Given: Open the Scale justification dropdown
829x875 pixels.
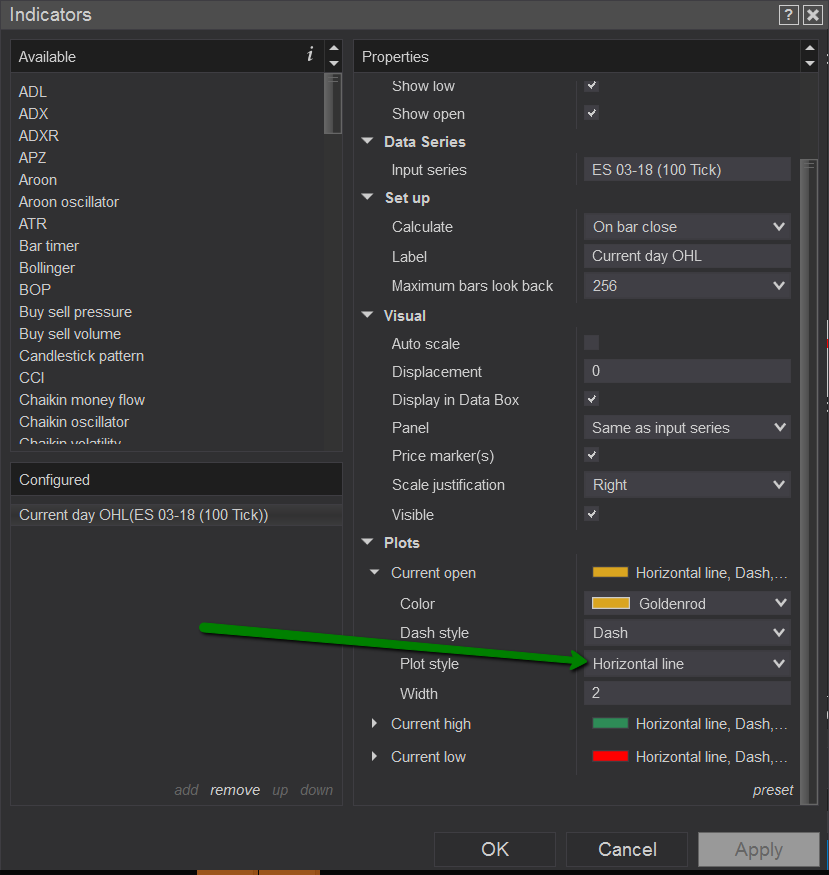Looking at the screenshot, I should coord(687,484).
